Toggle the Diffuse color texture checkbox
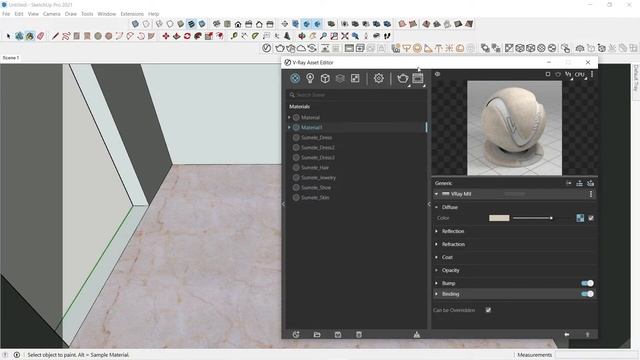 pyautogui.click(x=591, y=218)
